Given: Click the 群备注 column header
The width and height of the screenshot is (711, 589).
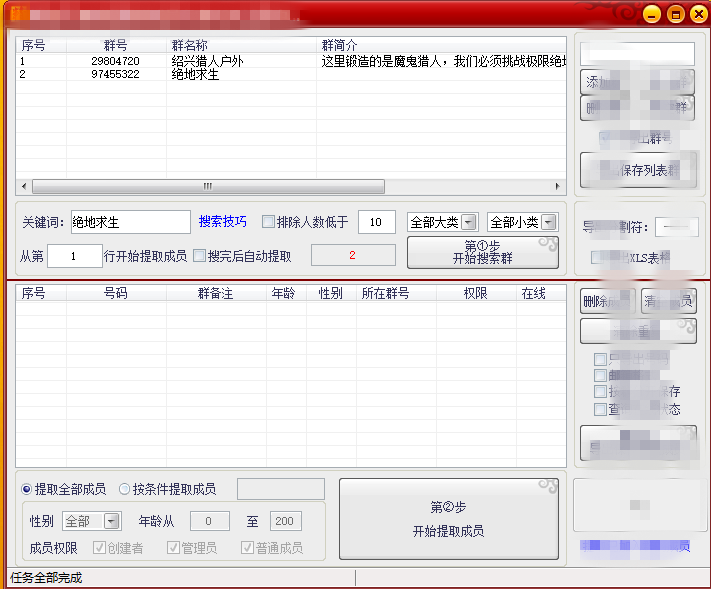Looking at the screenshot, I should [x=216, y=293].
